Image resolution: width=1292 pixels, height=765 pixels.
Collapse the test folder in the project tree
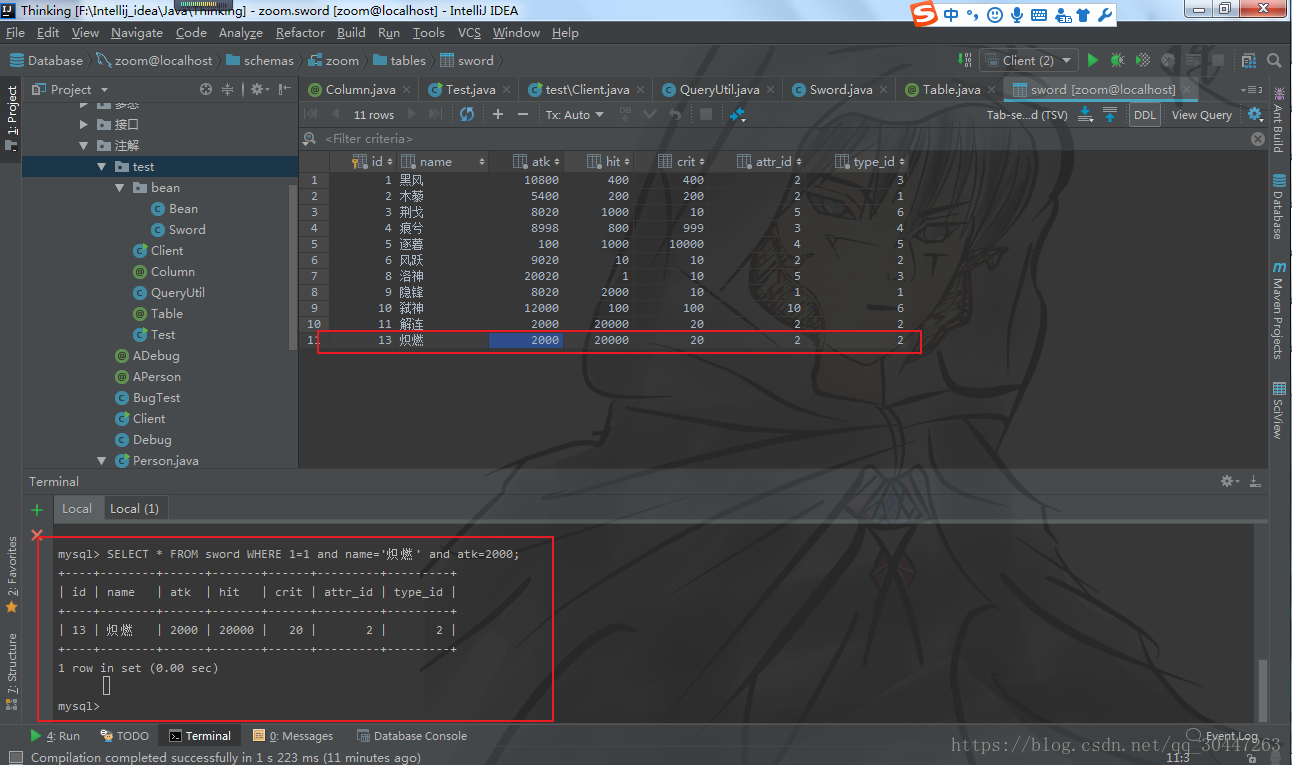point(102,167)
